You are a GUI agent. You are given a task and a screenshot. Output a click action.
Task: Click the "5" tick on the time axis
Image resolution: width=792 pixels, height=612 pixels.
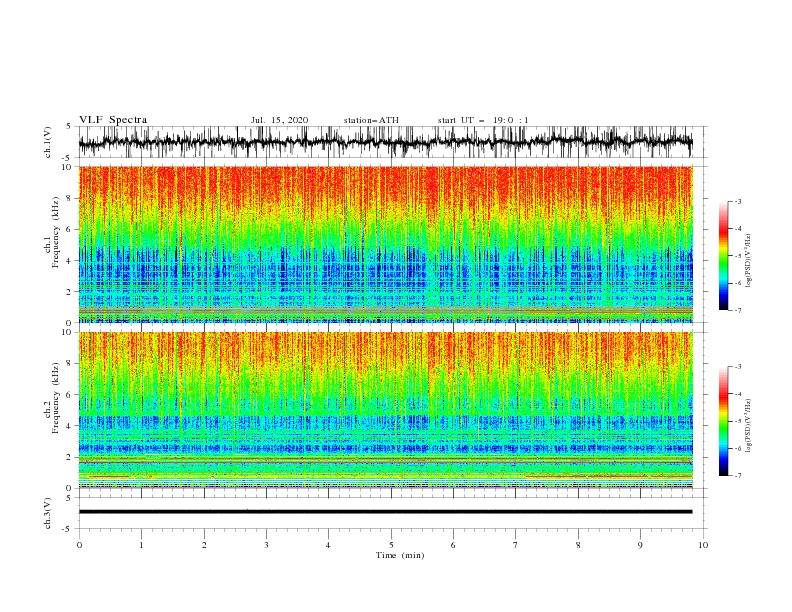391,545
